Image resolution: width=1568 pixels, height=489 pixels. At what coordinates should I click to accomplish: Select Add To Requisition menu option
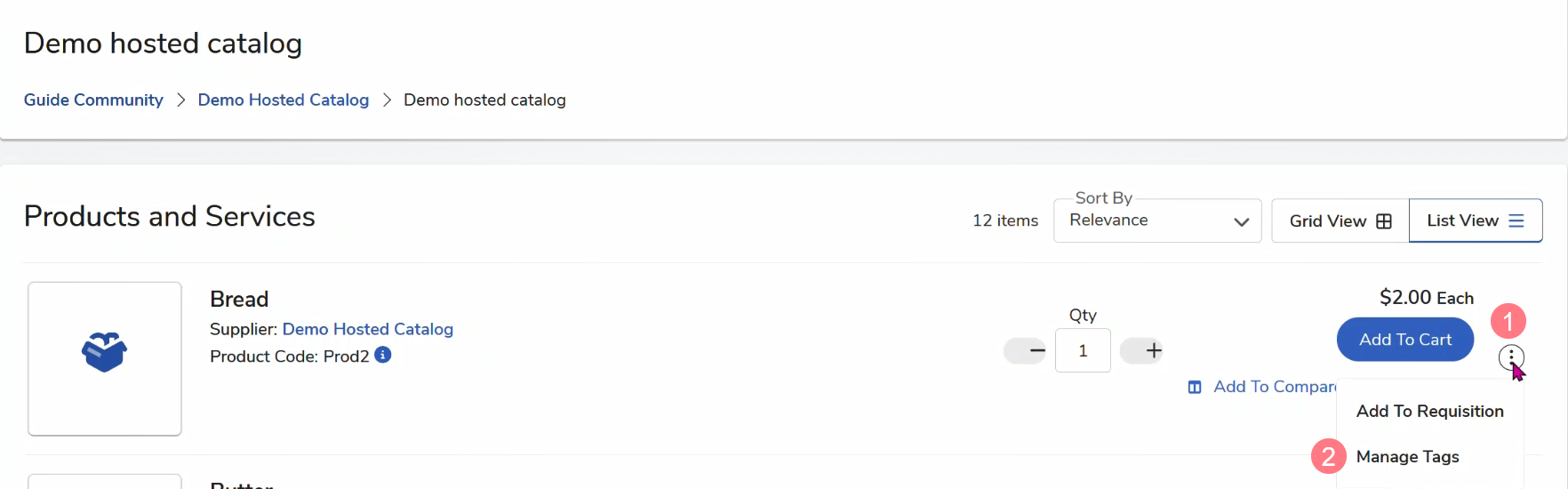click(x=1429, y=411)
